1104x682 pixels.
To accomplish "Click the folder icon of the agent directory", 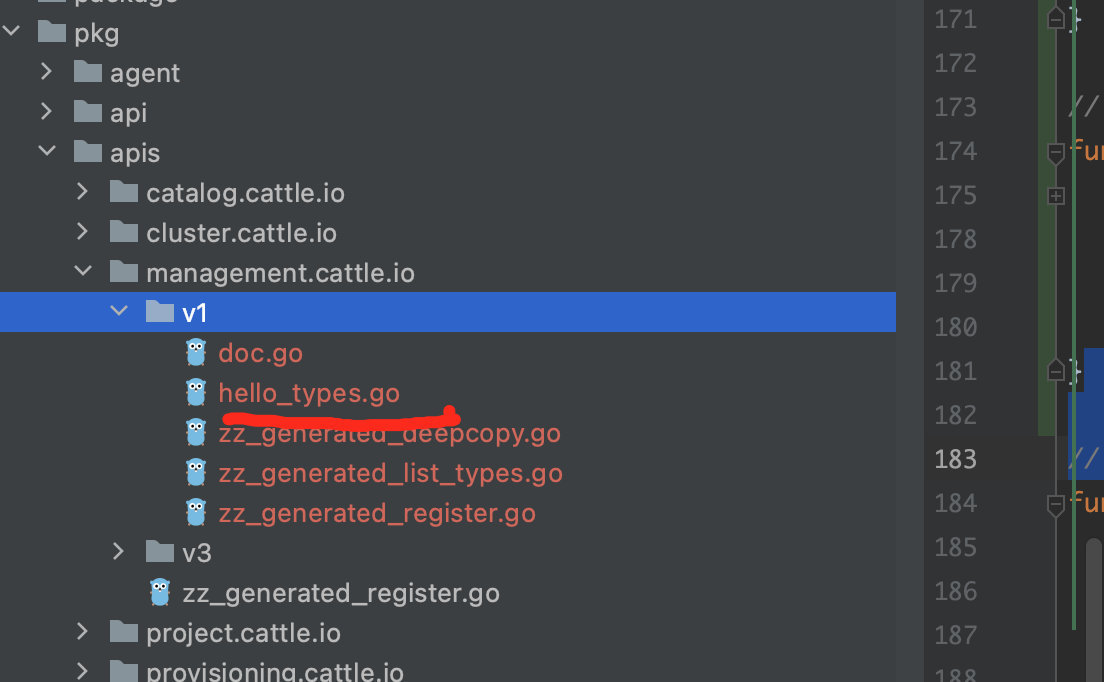I will [88, 73].
